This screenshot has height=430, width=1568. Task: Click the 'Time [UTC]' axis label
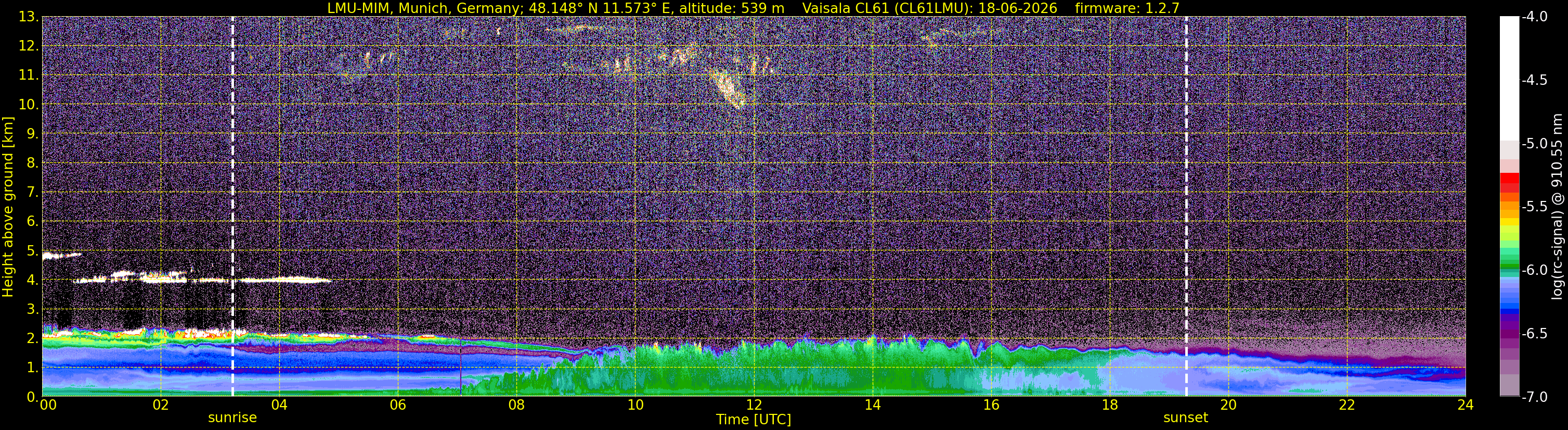coord(754,420)
